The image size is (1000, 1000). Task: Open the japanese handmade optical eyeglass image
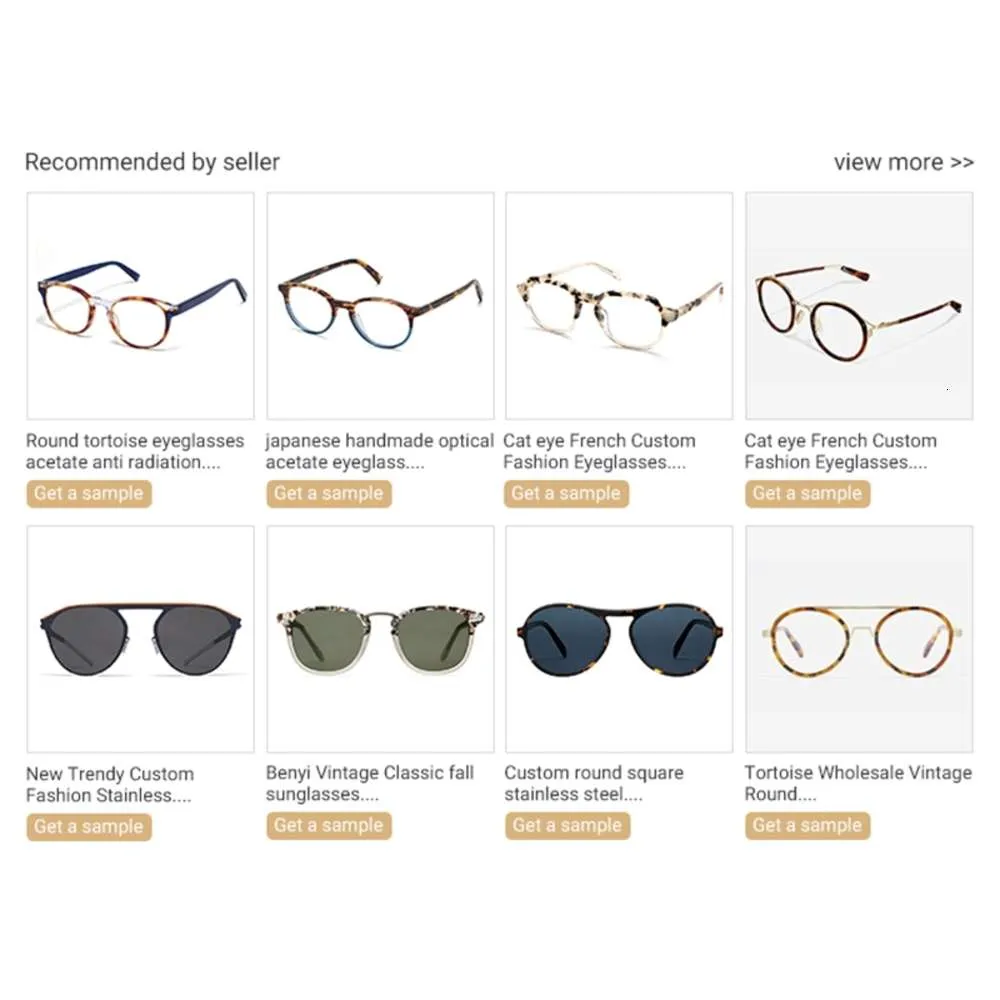(380, 306)
